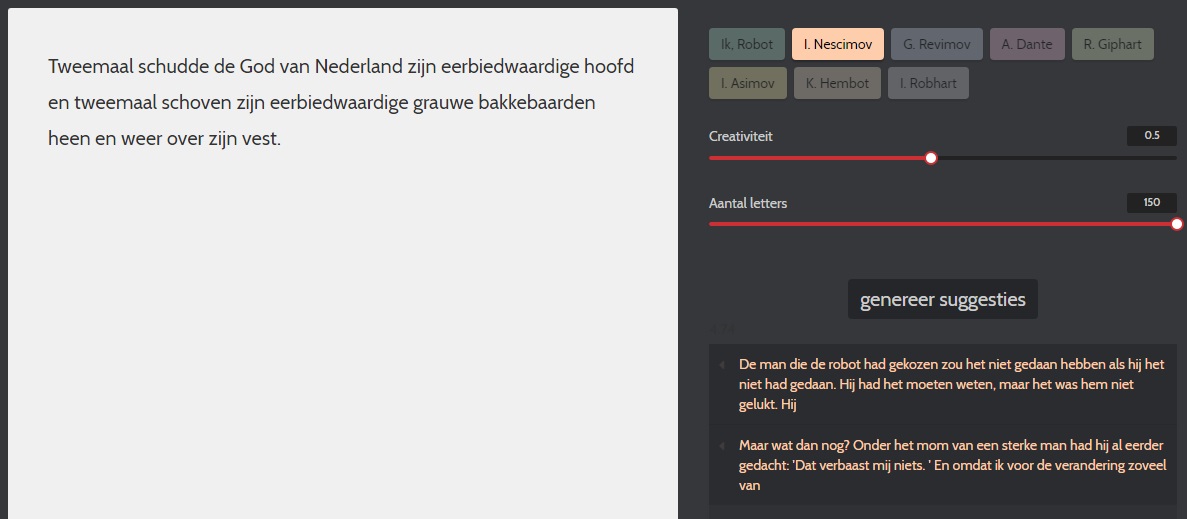Choose the I. Robhart model
1187x519 pixels.
click(x=928, y=84)
